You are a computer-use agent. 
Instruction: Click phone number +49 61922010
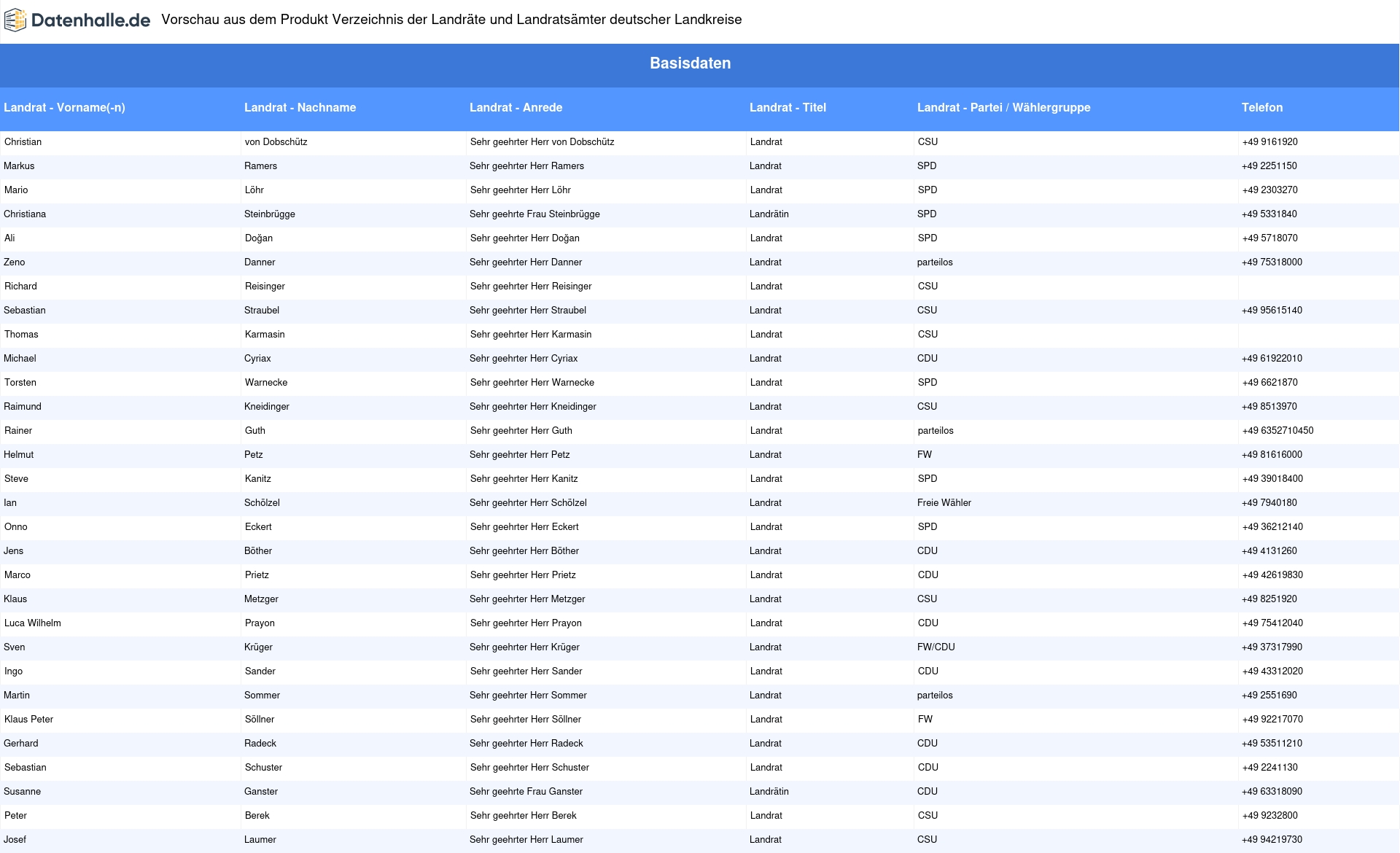(1272, 359)
